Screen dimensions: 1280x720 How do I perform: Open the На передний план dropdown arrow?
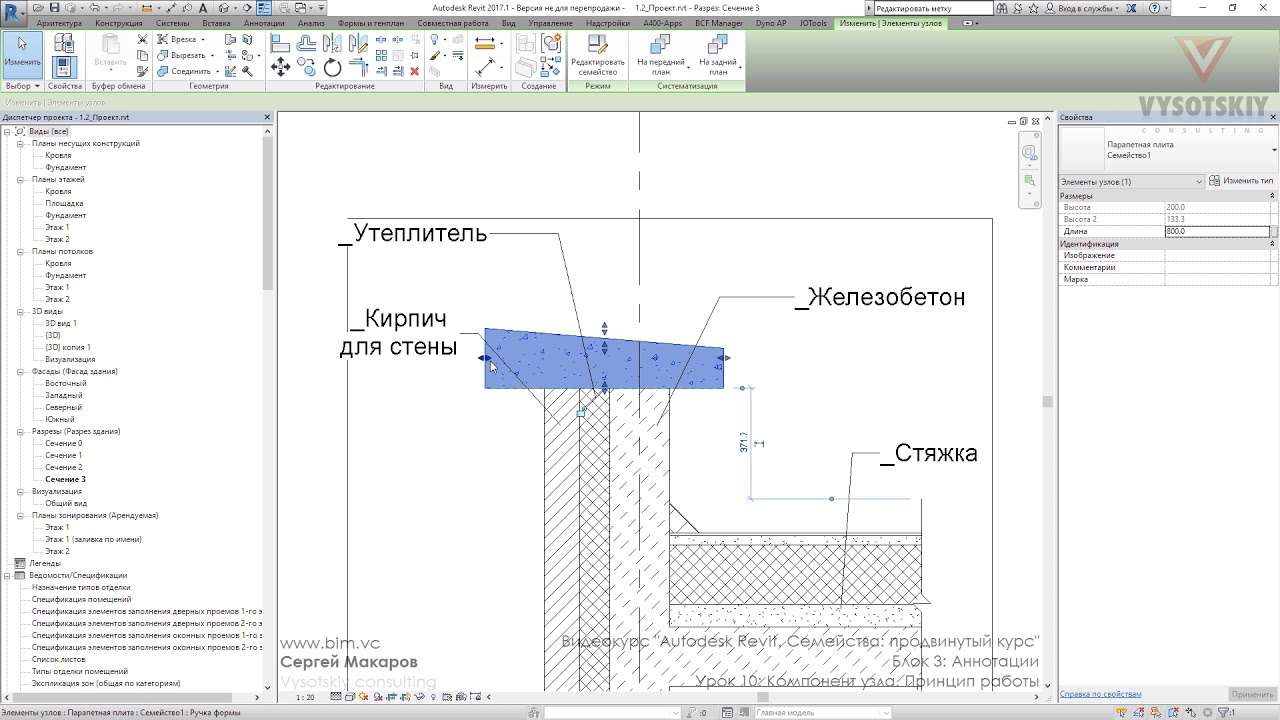(x=688, y=67)
